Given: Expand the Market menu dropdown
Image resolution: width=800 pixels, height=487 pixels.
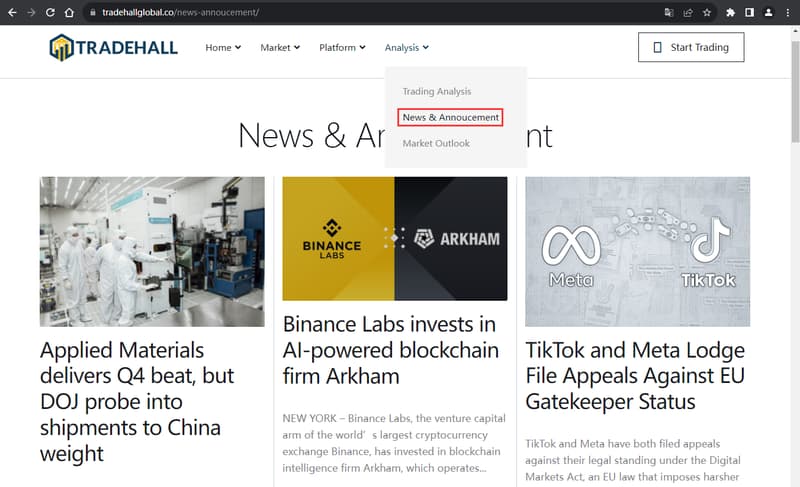Looking at the screenshot, I should coord(280,47).
